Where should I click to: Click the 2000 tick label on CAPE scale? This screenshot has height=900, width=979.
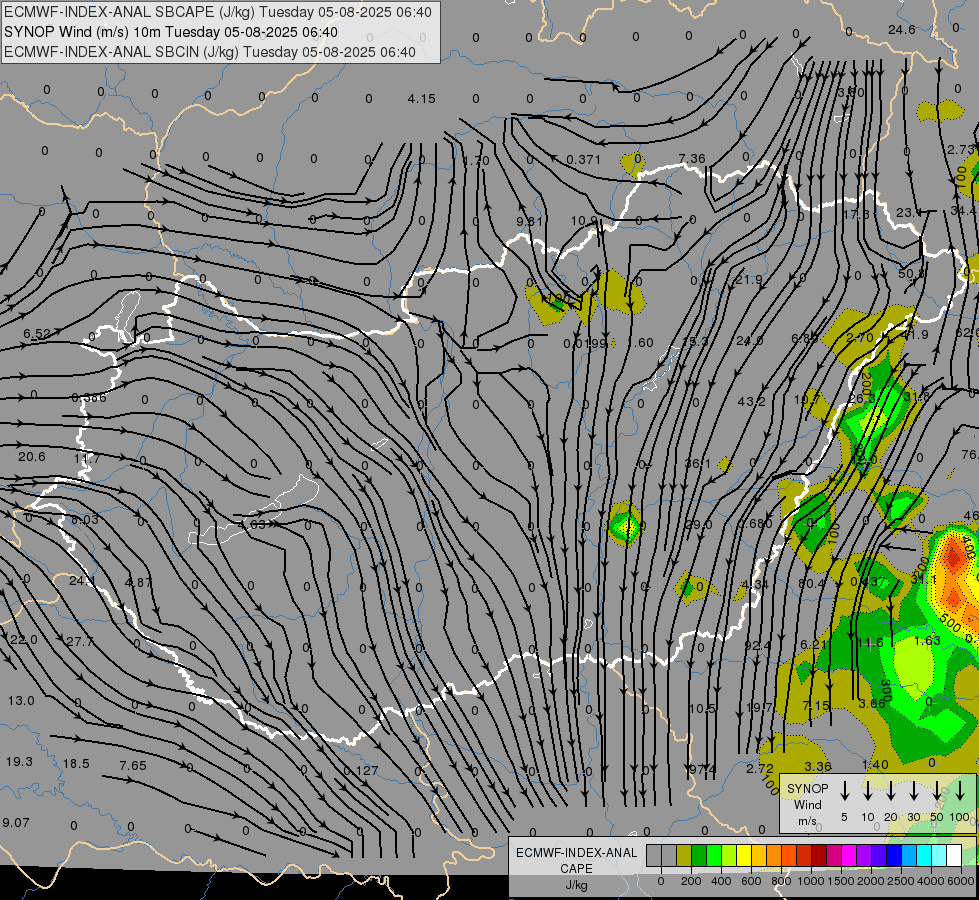coord(871,881)
